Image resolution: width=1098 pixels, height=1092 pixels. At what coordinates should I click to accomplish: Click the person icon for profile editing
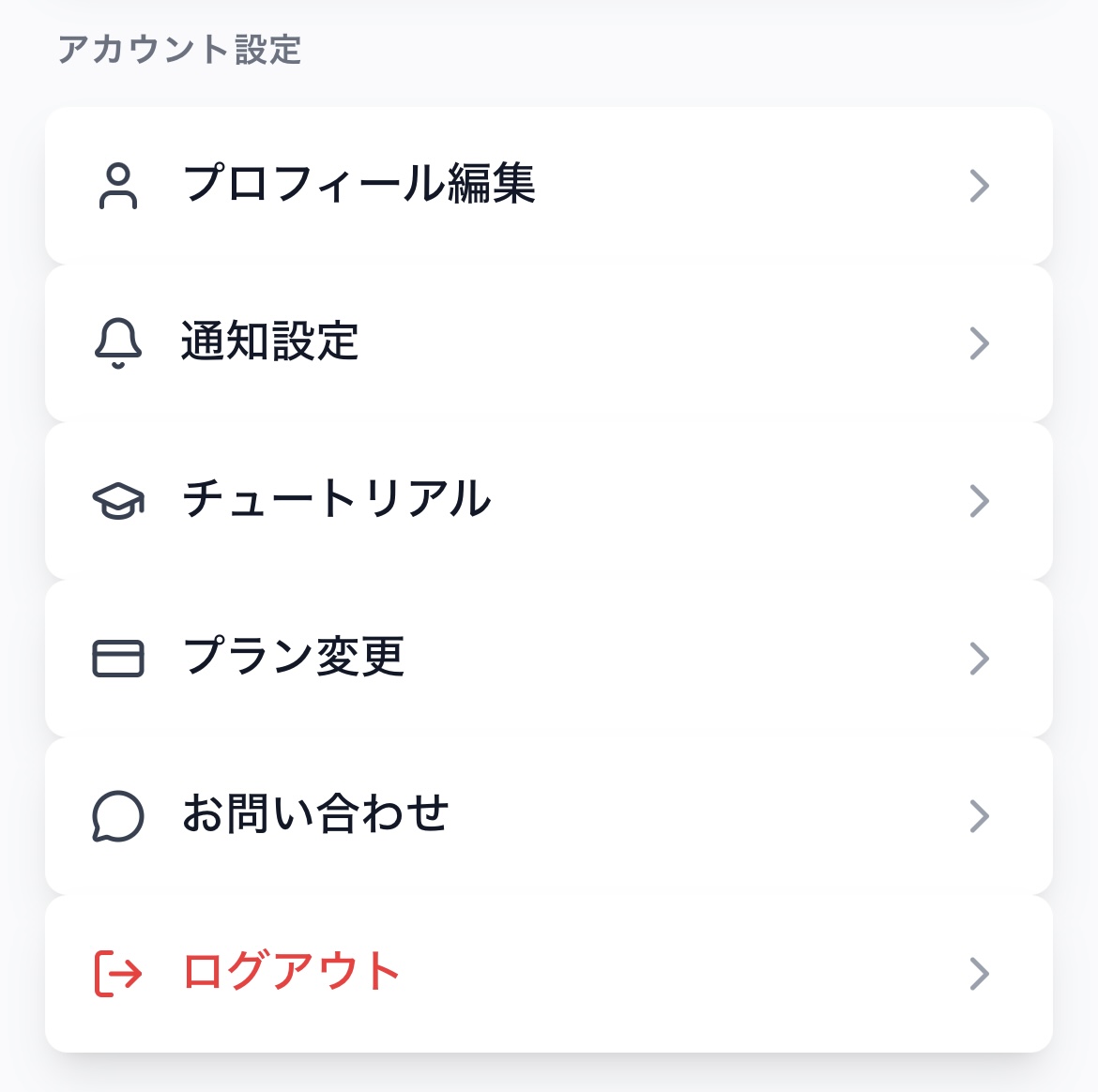tap(118, 186)
